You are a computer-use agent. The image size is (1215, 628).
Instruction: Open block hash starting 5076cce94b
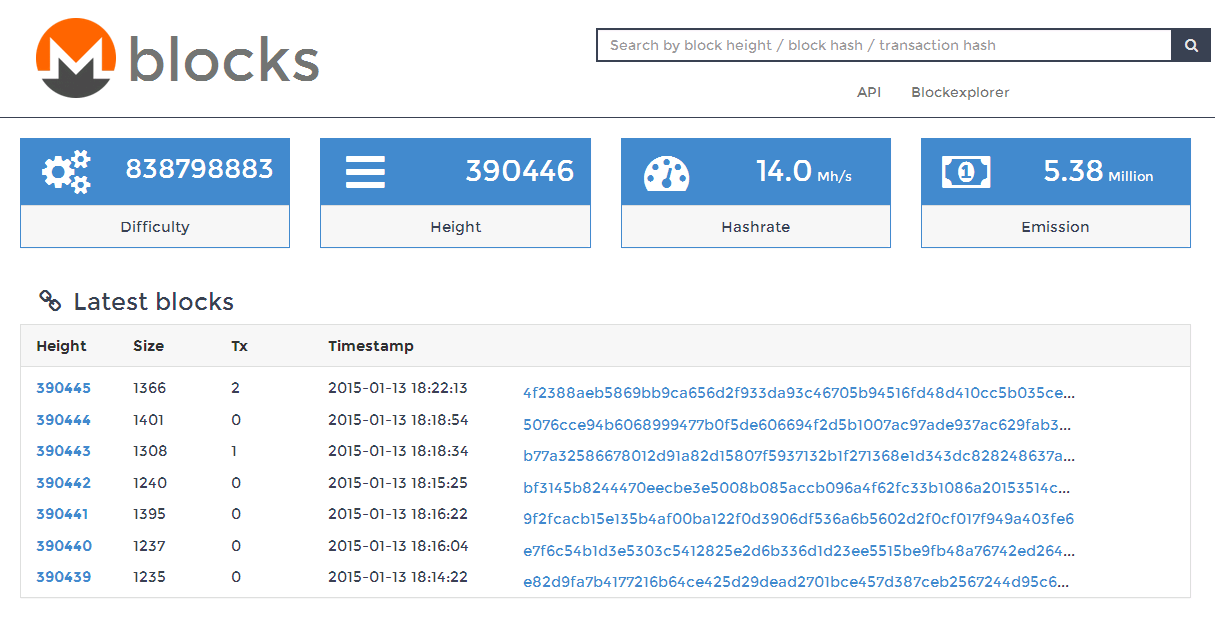(798, 425)
